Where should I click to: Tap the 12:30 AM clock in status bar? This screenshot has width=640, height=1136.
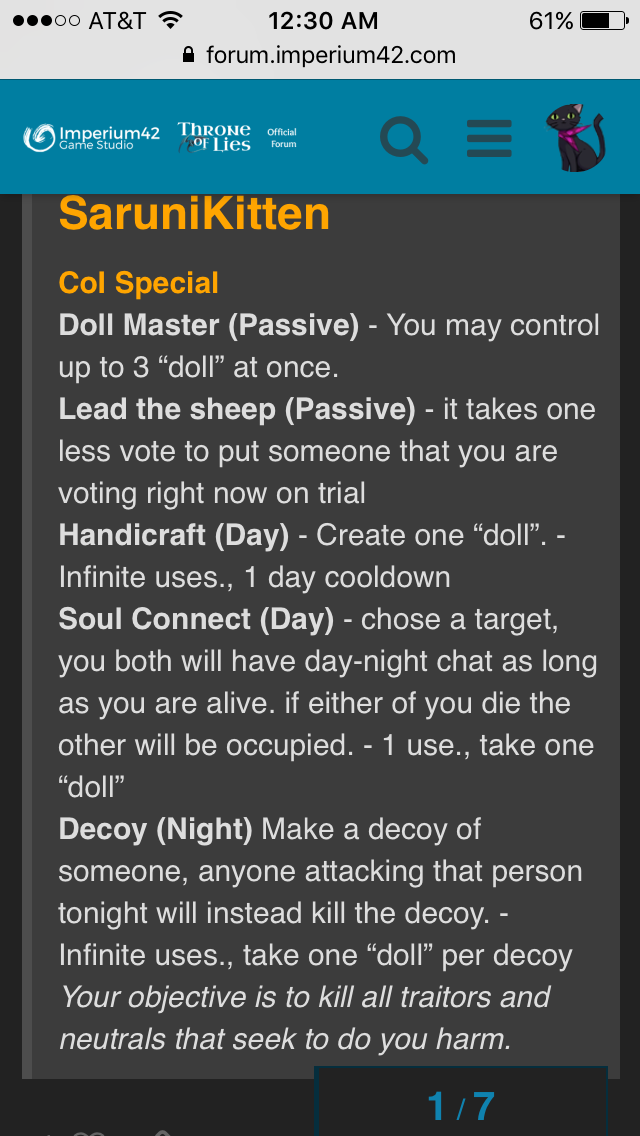click(x=323, y=21)
